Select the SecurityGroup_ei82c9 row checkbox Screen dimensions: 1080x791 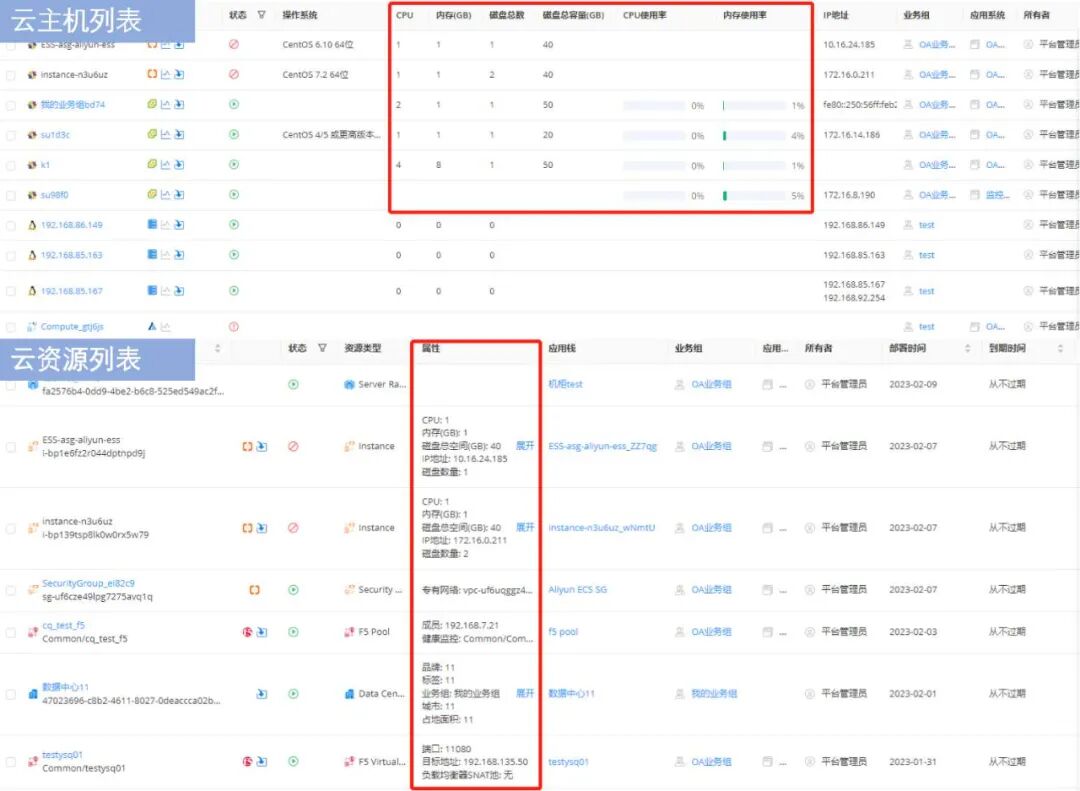pyautogui.click(x=10, y=590)
